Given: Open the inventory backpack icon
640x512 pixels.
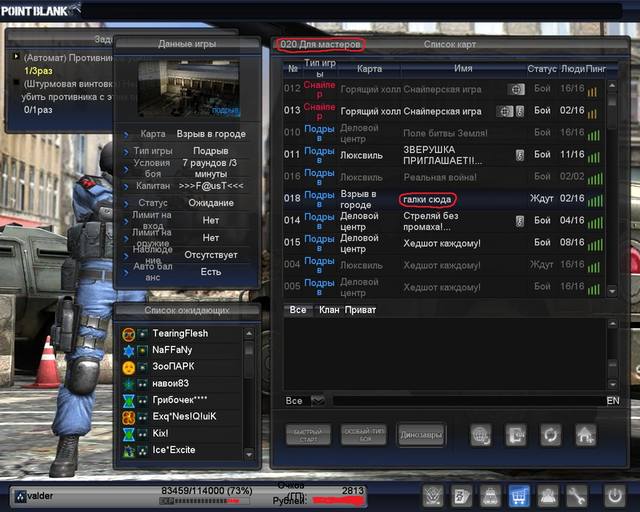Looking at the screenshot, I should (490, 496).
